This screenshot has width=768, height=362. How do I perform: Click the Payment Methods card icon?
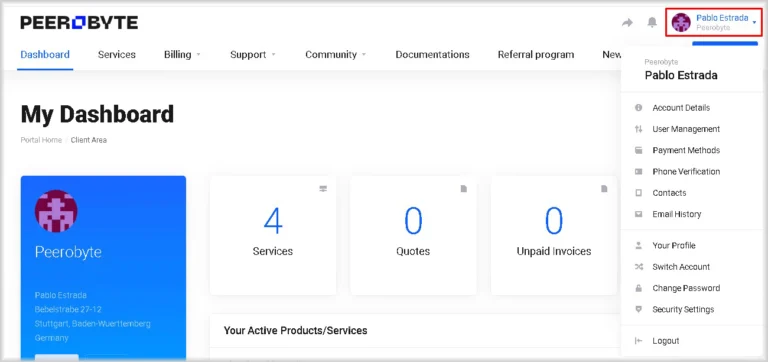[x=638, y=150]
